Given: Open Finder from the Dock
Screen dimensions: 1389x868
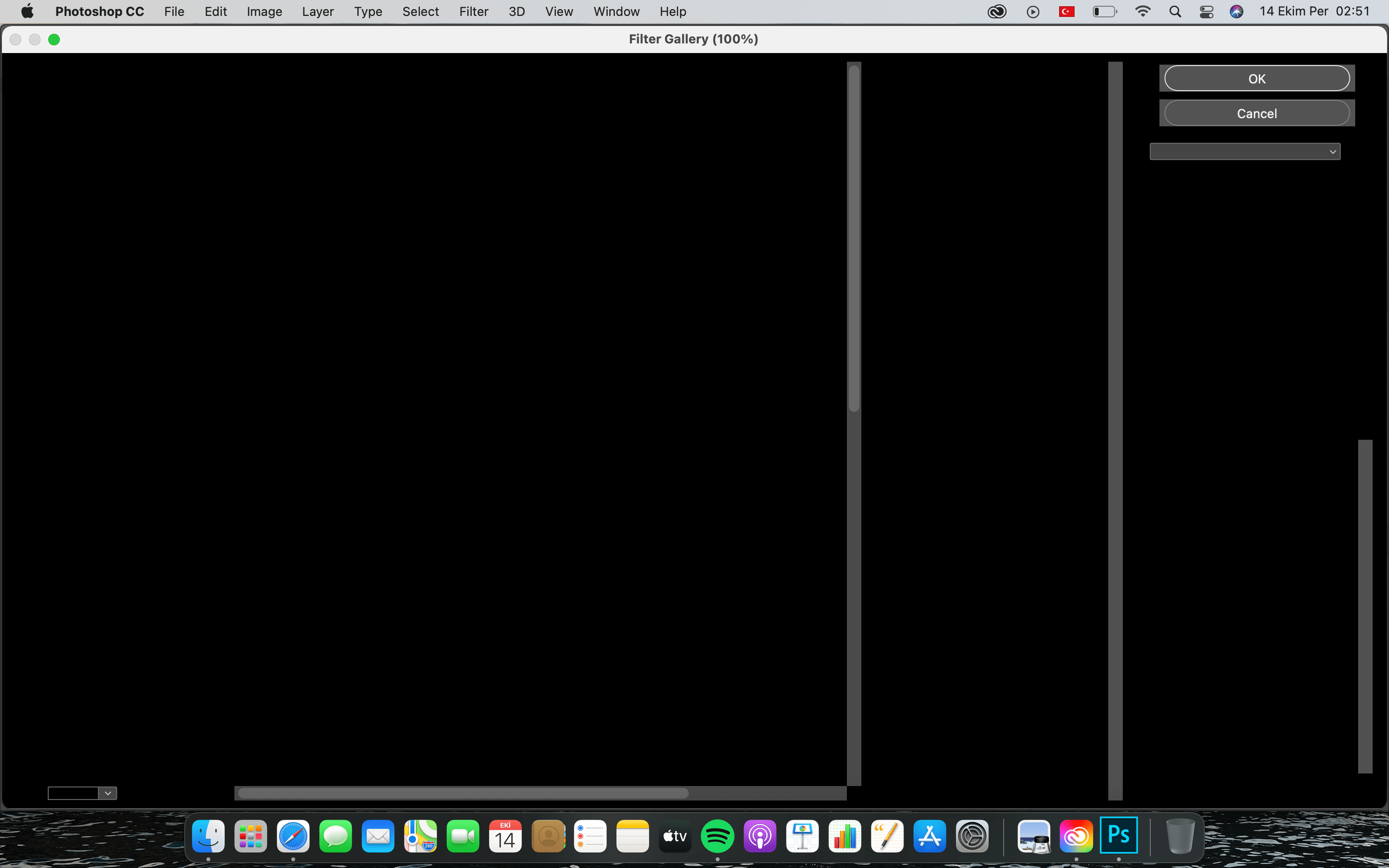Looking at the screenshot, I should (x=208, y=836).
